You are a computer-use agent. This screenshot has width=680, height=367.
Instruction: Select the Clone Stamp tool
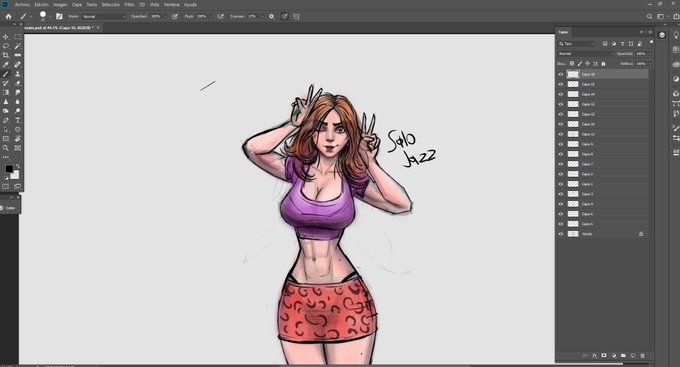pos(17,74)
